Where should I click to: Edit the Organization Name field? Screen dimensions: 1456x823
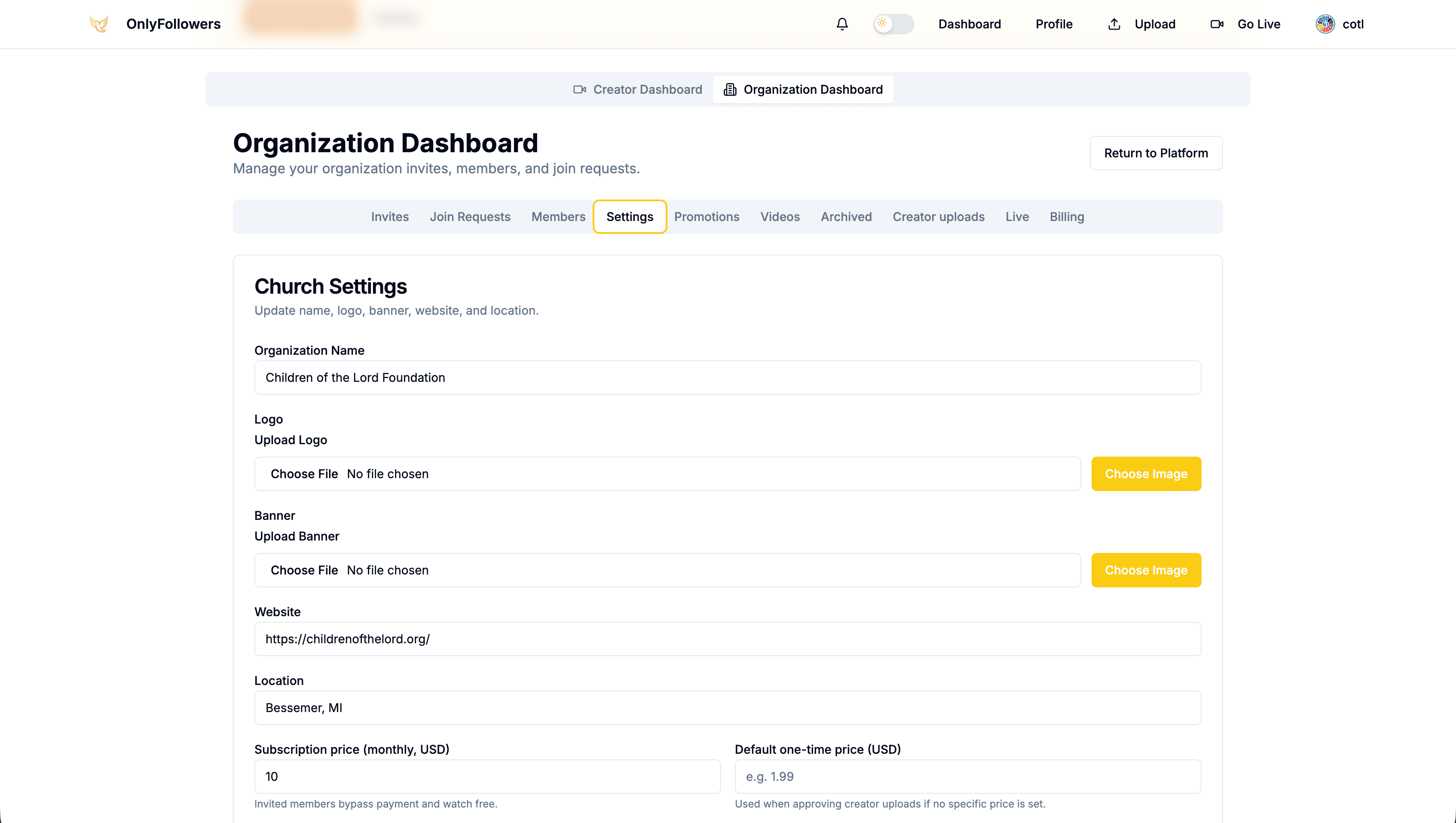(x=728, y=377)
